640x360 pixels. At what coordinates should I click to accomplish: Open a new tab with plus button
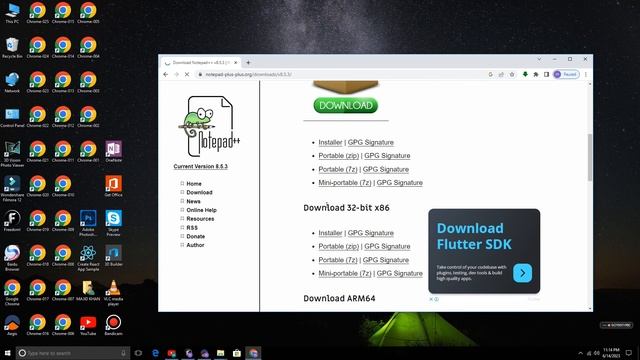pos(248,62)
